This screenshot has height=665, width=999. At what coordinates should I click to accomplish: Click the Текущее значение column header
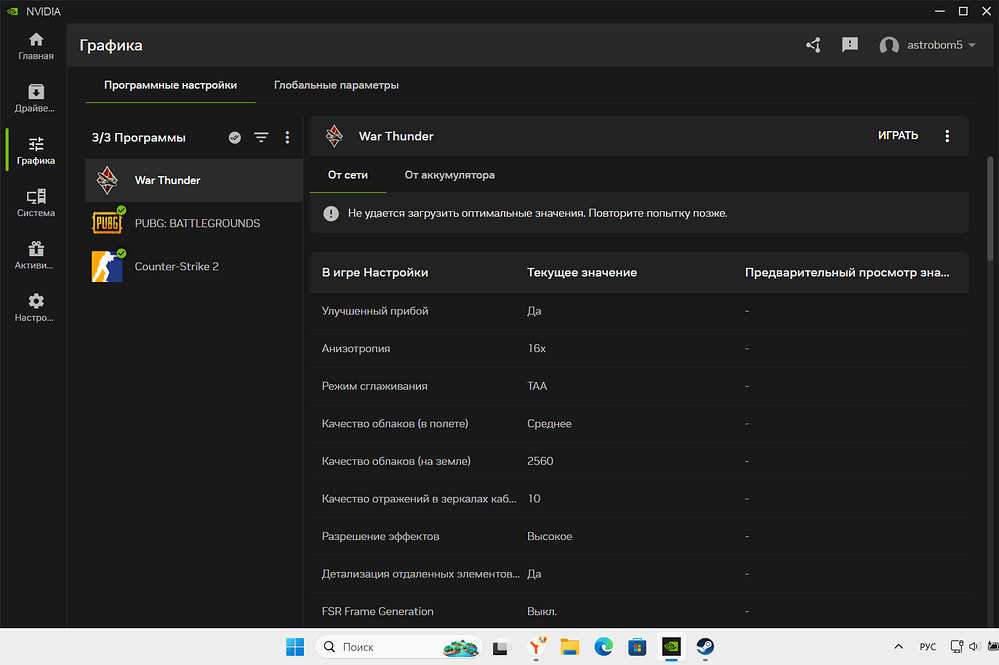point(582,273)
